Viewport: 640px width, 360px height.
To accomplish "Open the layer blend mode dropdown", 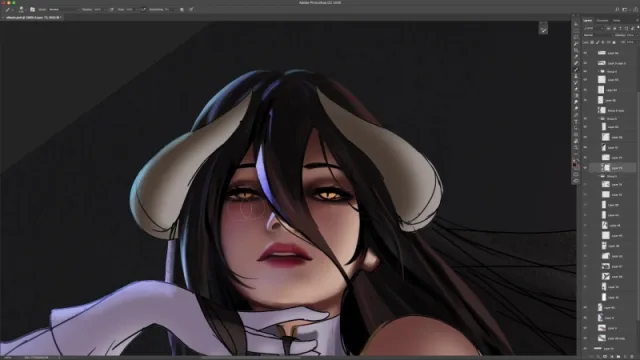I will (x=598, y=35).
